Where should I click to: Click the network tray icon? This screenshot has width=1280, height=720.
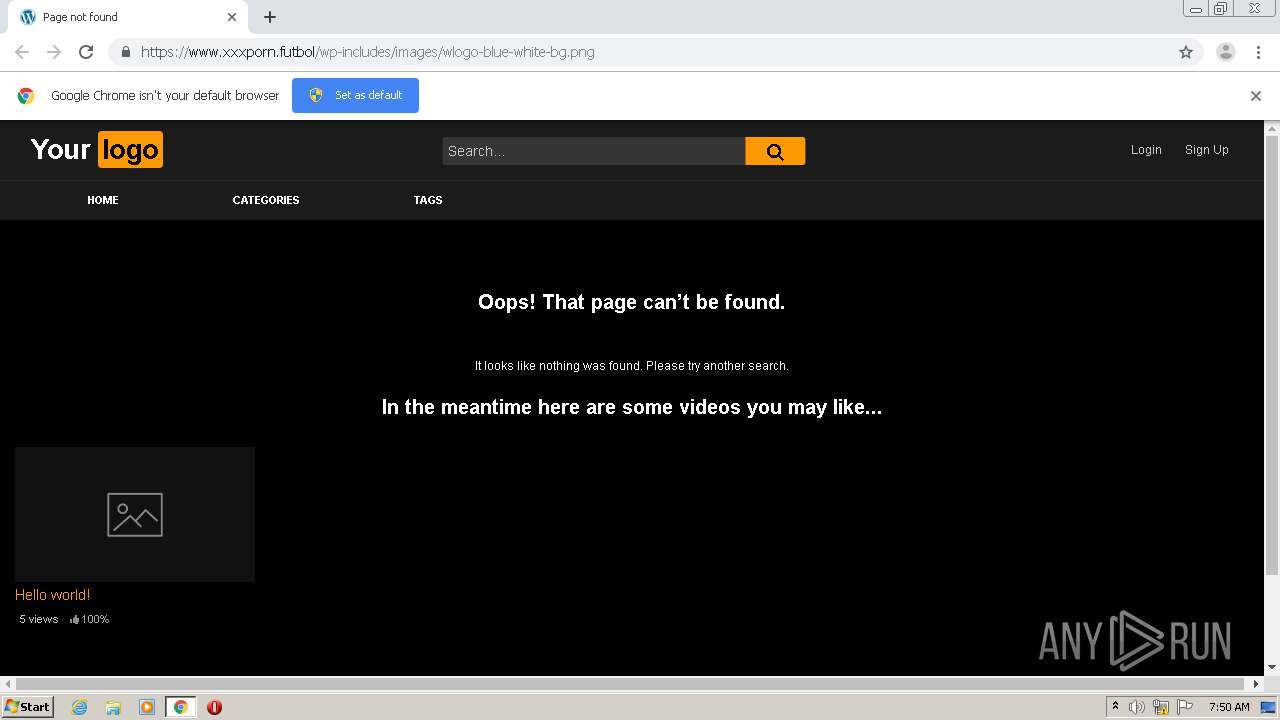[x=1161, y=707]
